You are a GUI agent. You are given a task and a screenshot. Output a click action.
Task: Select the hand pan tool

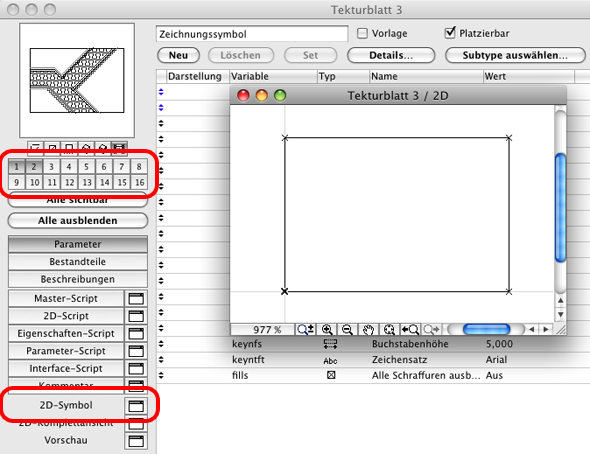click(x=368, y=330)
